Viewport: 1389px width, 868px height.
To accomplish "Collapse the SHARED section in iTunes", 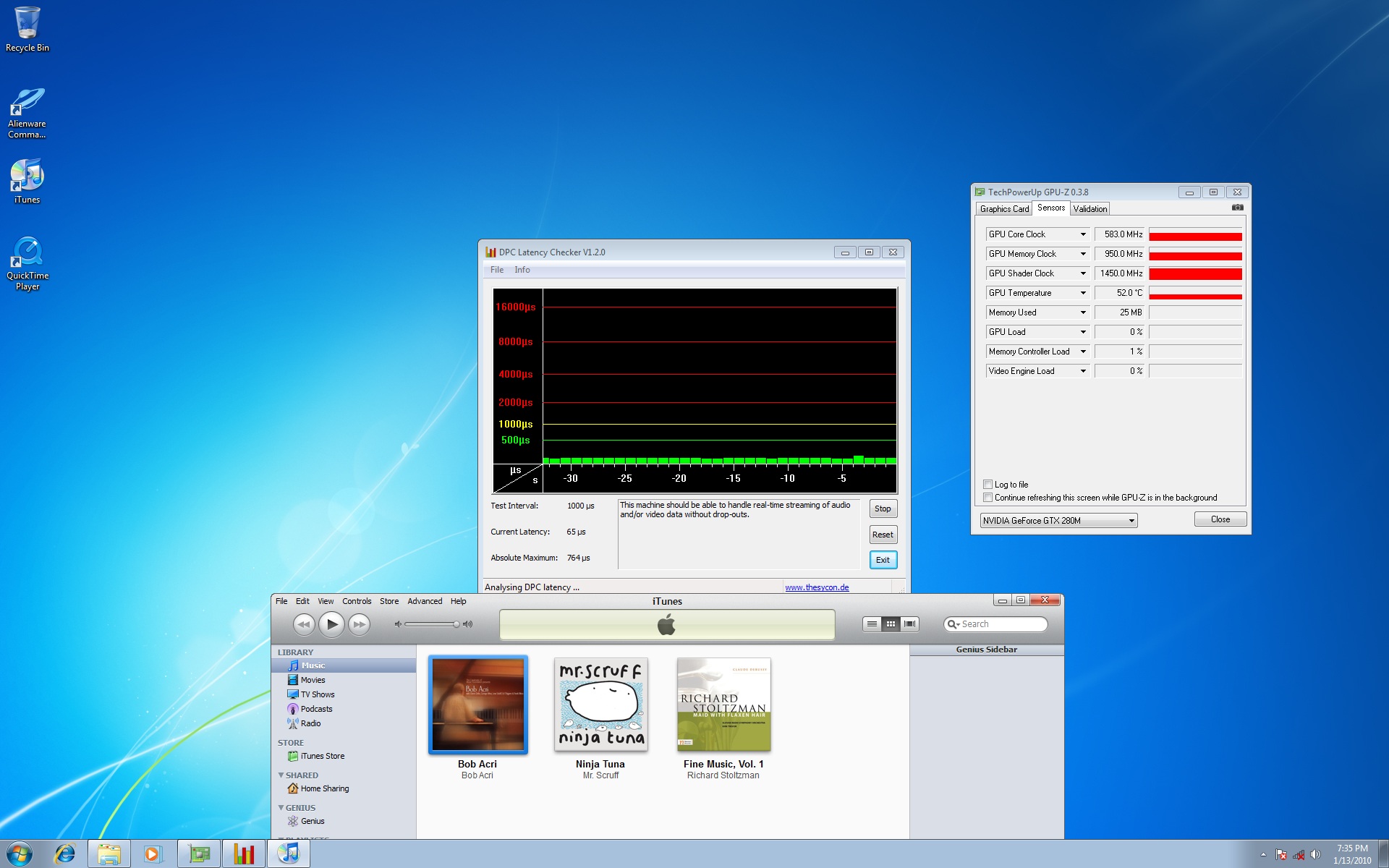I will click(281, 775).
